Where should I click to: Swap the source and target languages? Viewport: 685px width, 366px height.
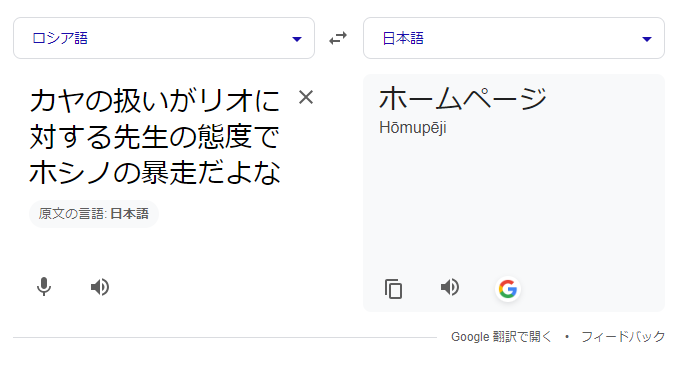coord(338,38)
